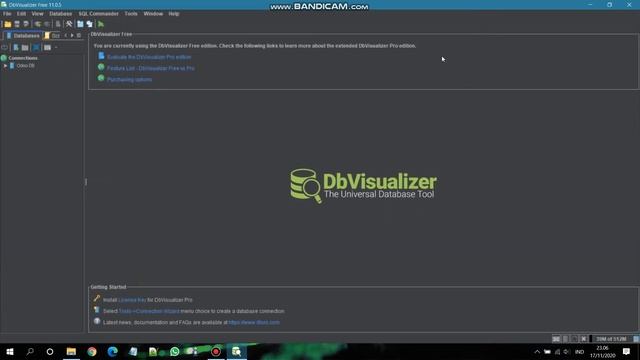Click the highlighted blue icon in the Databases tab toolbar
The width and height of the screenshot is (640, 360).
(36, 47)
